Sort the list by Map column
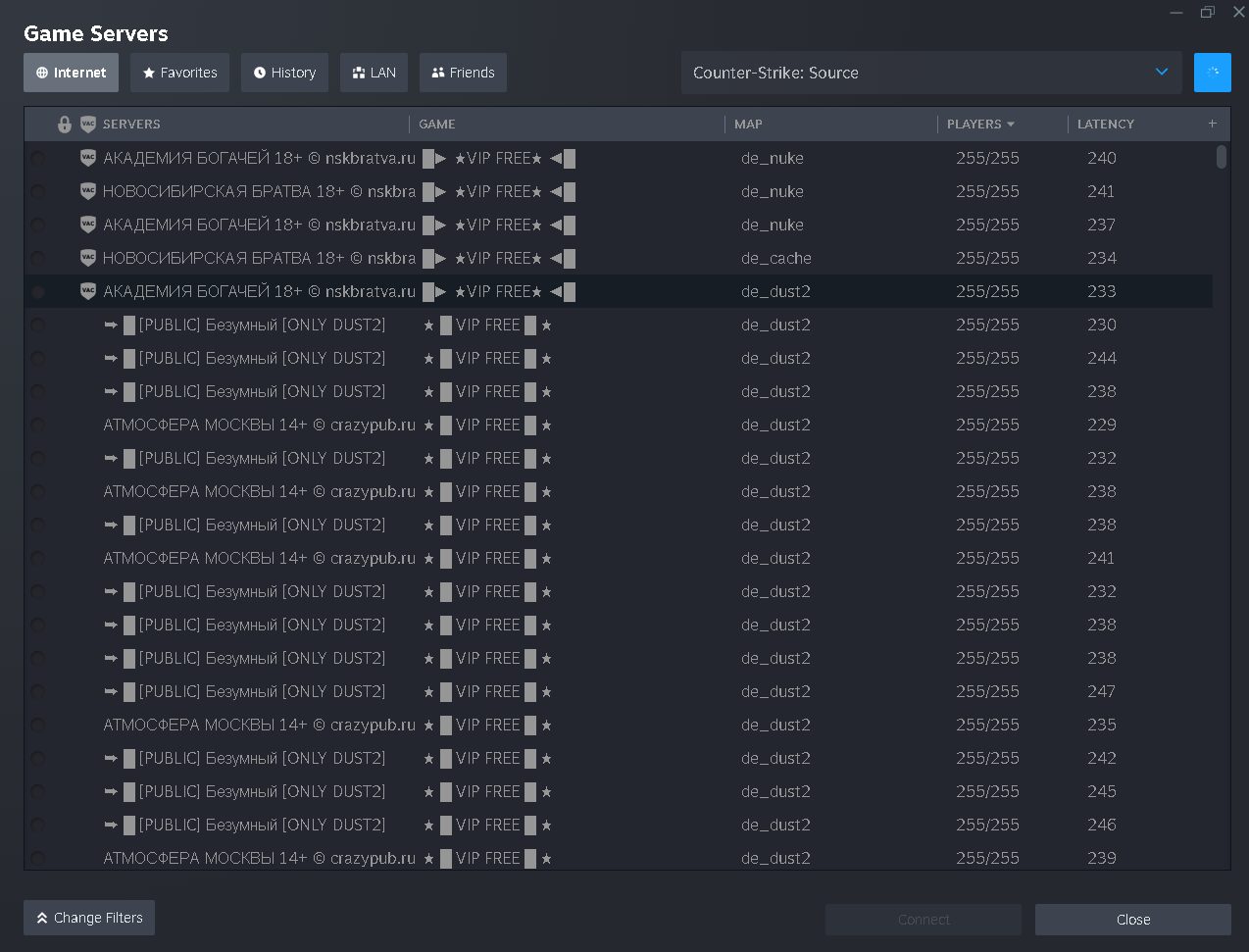This screenshot has height=952, width=1249. point(748,125)
